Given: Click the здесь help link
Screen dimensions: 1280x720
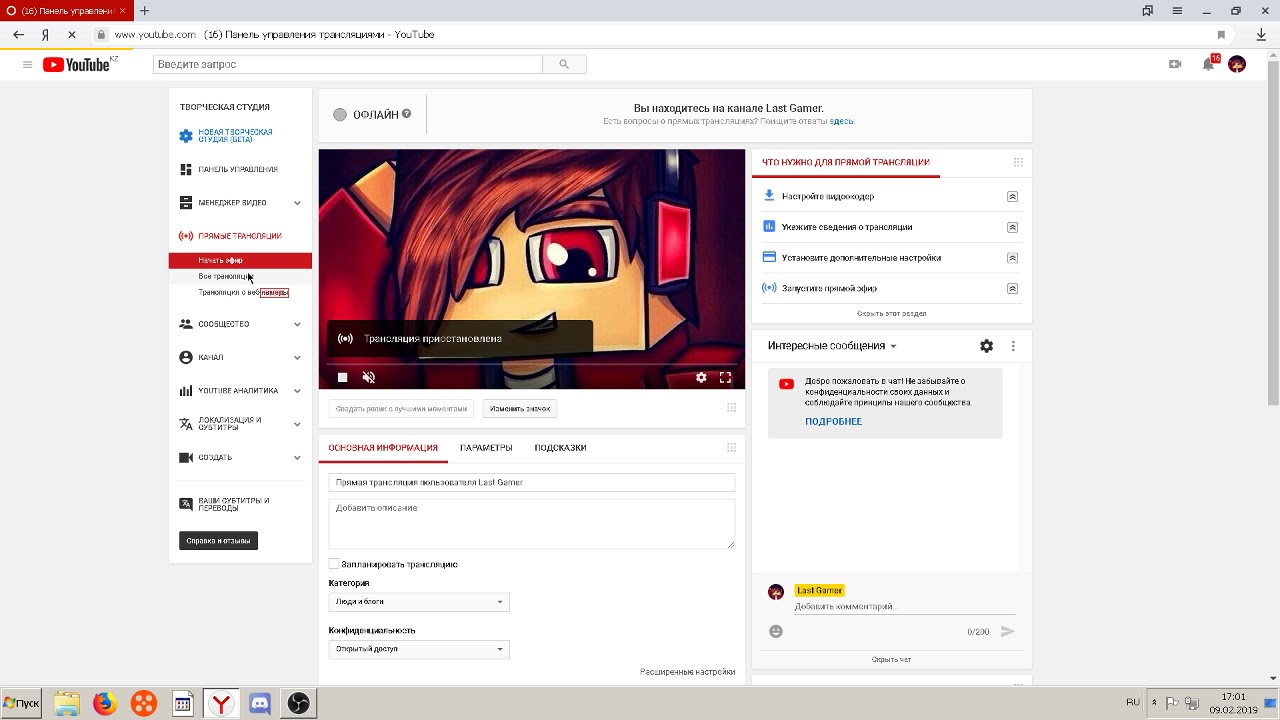Looking at the screenshot, I should coord(841,121).
